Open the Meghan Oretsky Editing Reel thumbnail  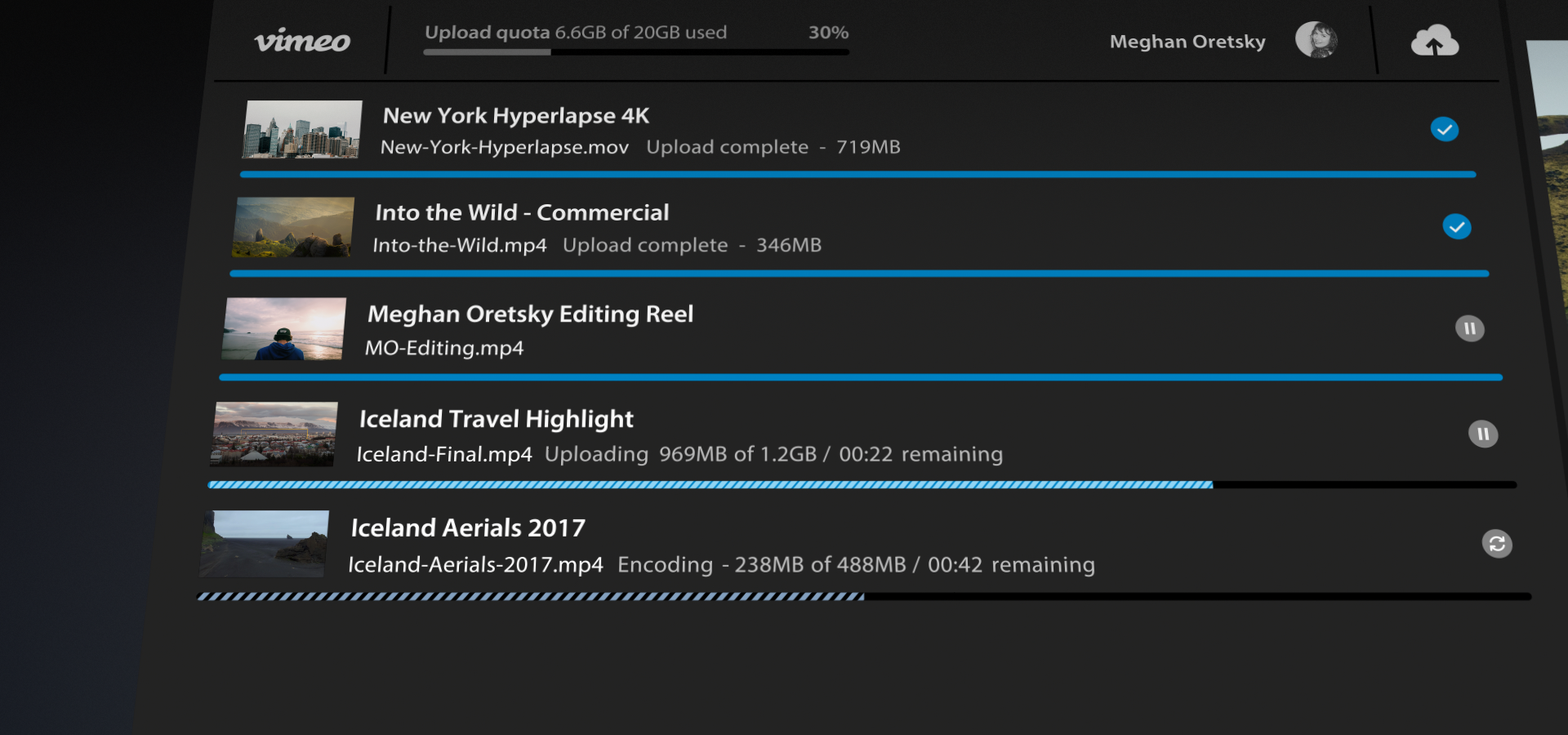(284, 328)
